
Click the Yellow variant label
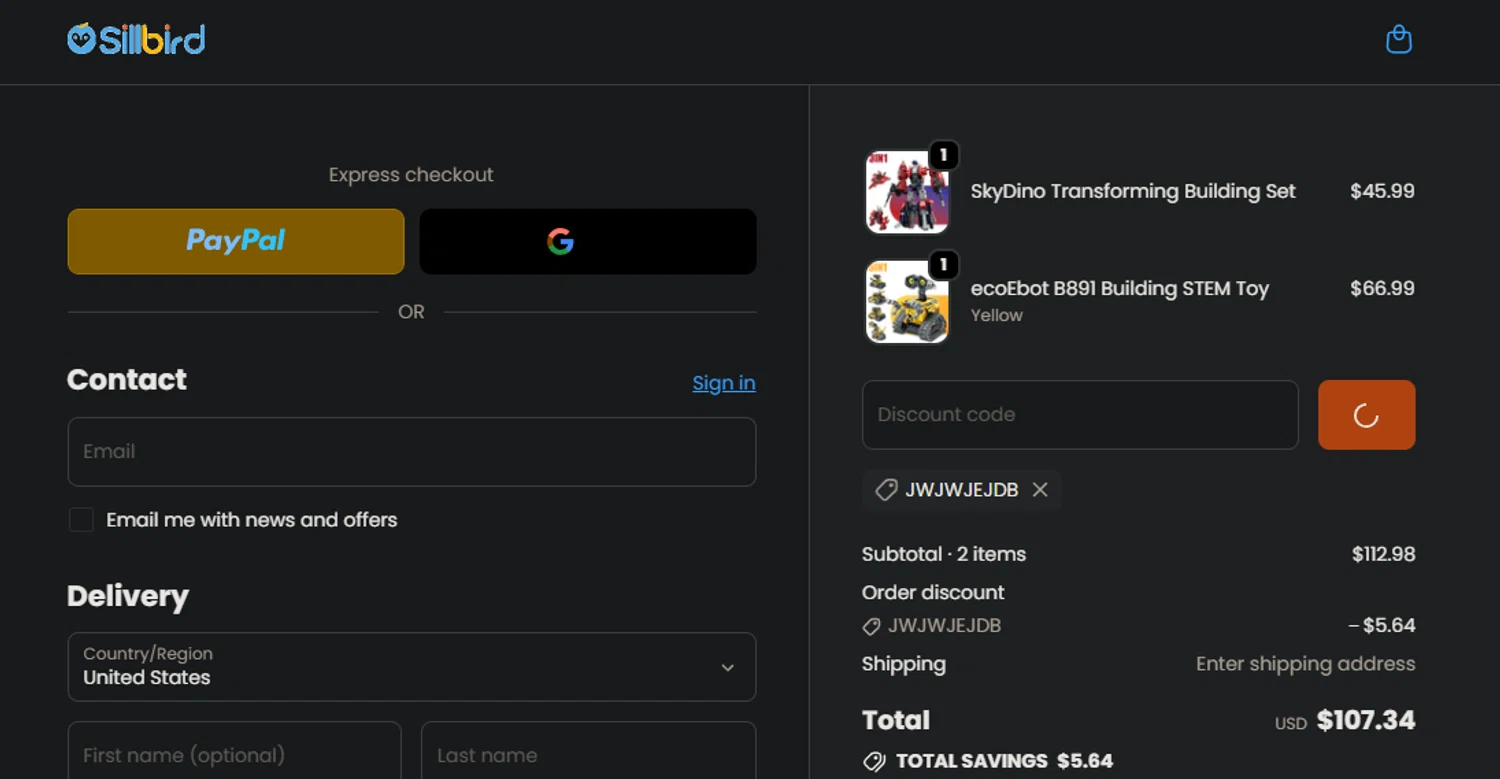click(x=996, y=315)
